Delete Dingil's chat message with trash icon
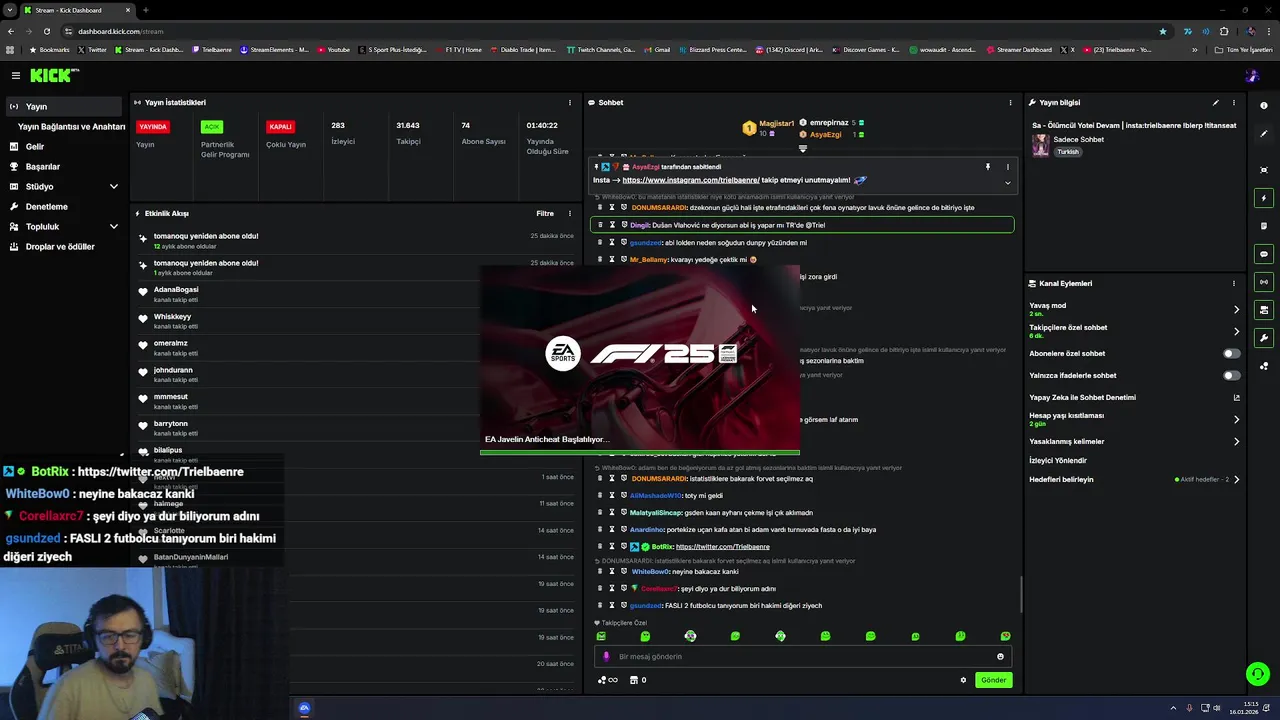Viewport: 1280px width, 720px height. [x=600, y=225]
